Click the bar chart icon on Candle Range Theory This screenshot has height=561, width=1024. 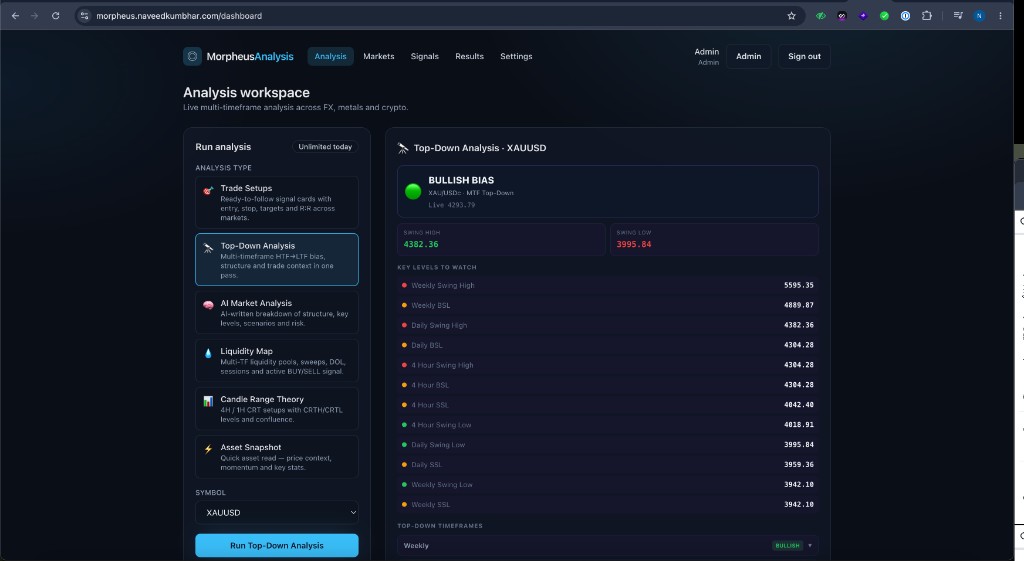tap(208, 401)
